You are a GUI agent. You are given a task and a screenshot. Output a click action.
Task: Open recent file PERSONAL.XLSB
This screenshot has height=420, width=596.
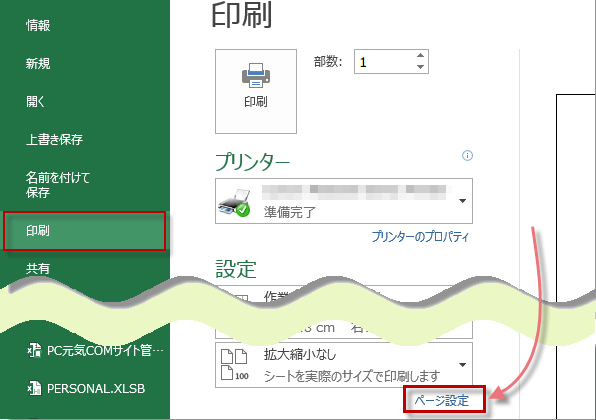tap(86, 388)
